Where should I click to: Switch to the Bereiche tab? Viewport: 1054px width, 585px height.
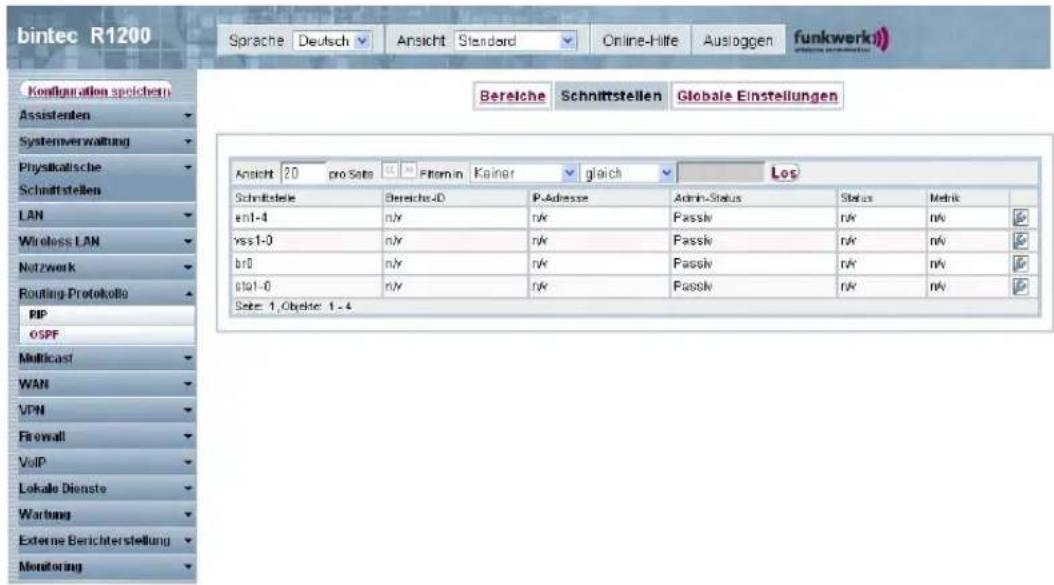click(512, 96)
